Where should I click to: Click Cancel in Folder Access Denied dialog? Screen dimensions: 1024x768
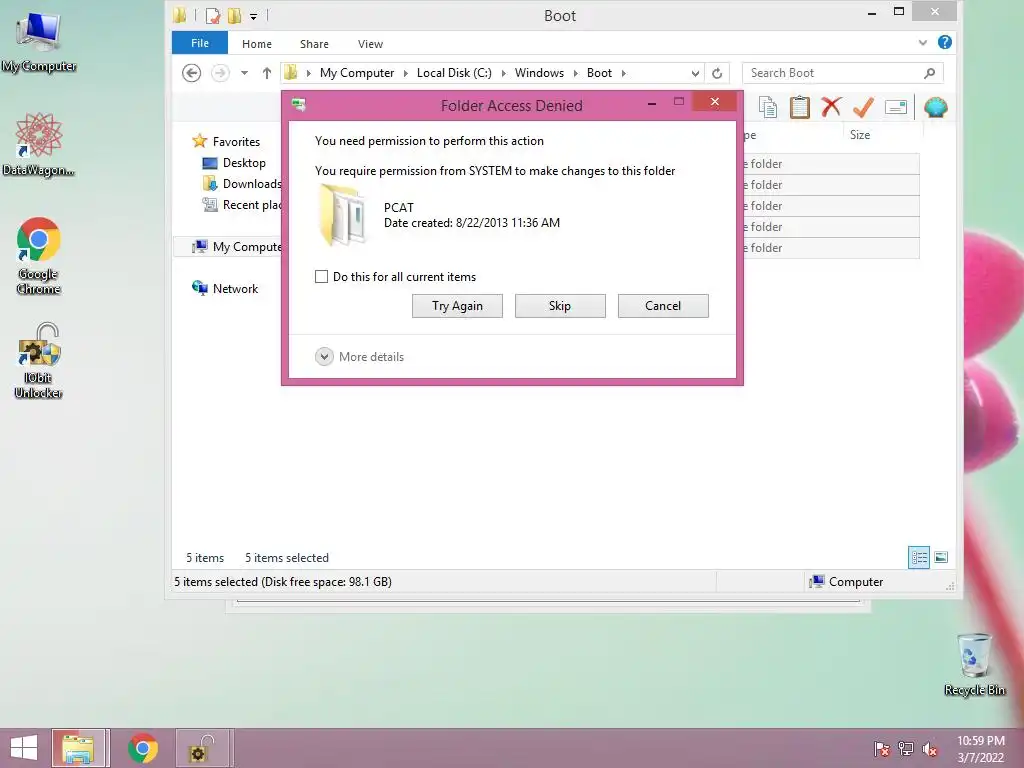663,306
